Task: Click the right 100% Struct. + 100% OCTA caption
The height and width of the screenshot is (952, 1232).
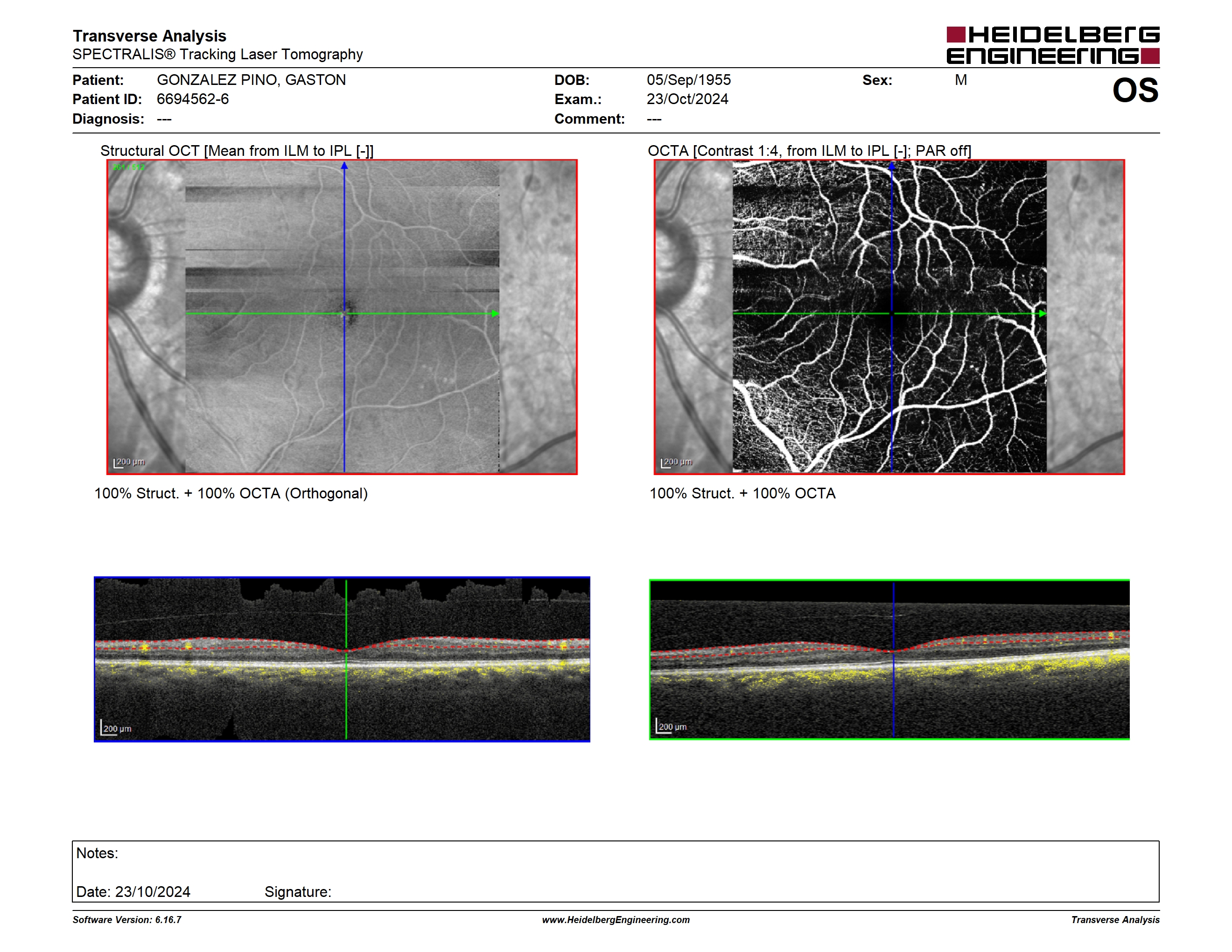Action: [x=742, y=493]
